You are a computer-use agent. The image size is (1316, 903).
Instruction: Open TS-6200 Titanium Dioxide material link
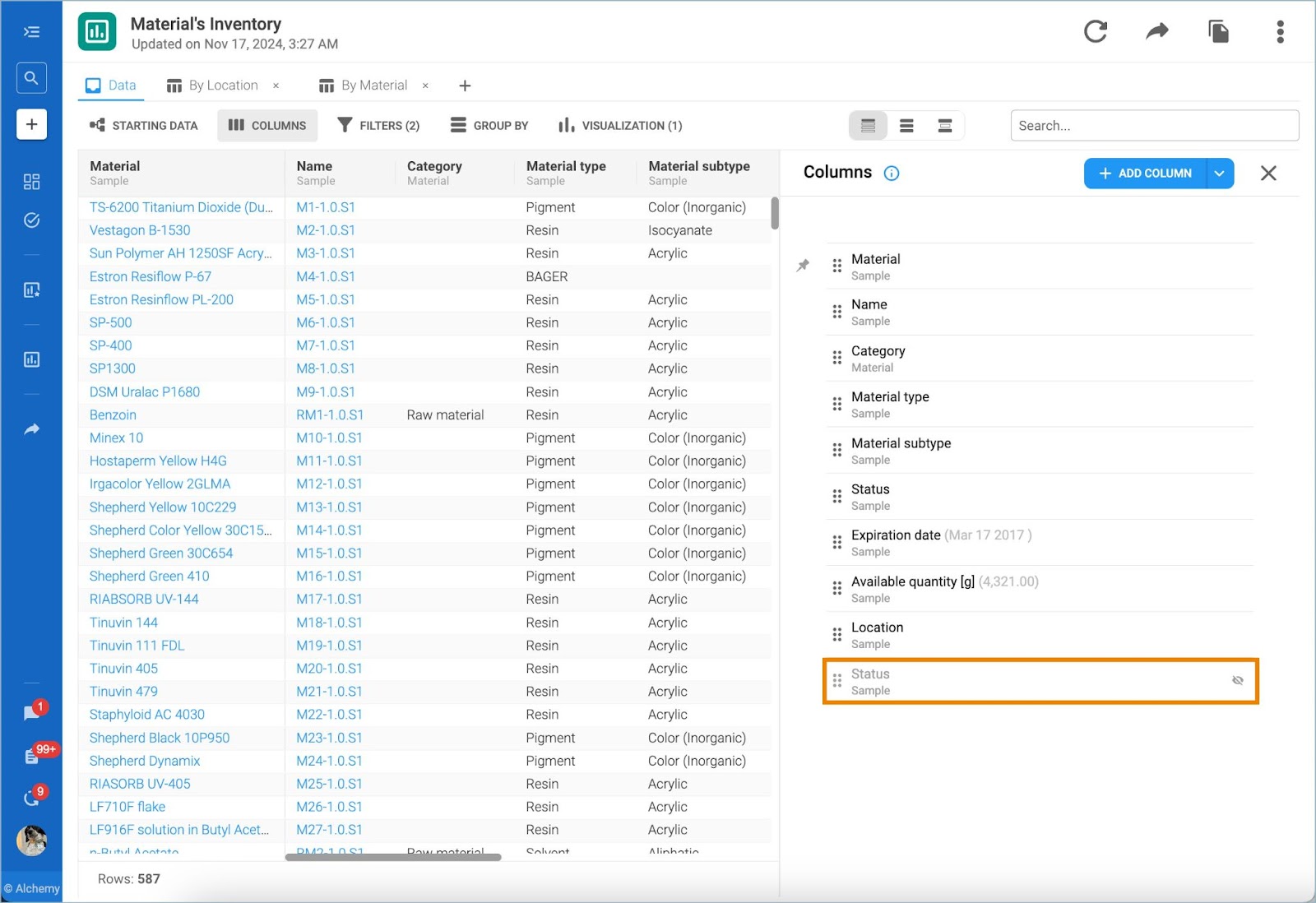(181, 207)
